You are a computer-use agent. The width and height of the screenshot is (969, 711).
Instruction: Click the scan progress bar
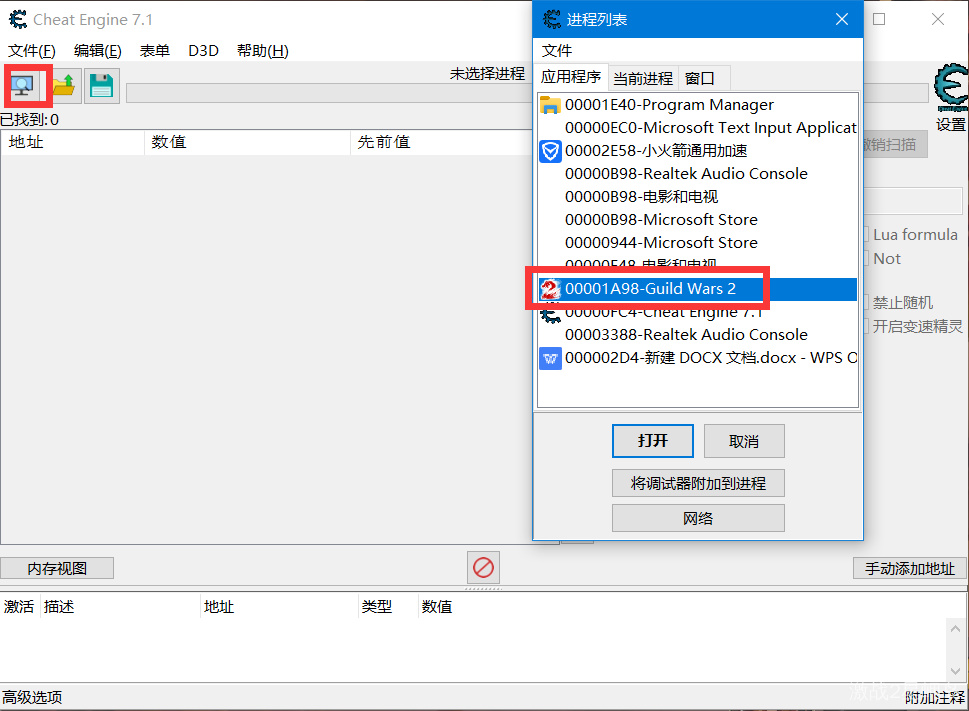[x=329, y=93]
